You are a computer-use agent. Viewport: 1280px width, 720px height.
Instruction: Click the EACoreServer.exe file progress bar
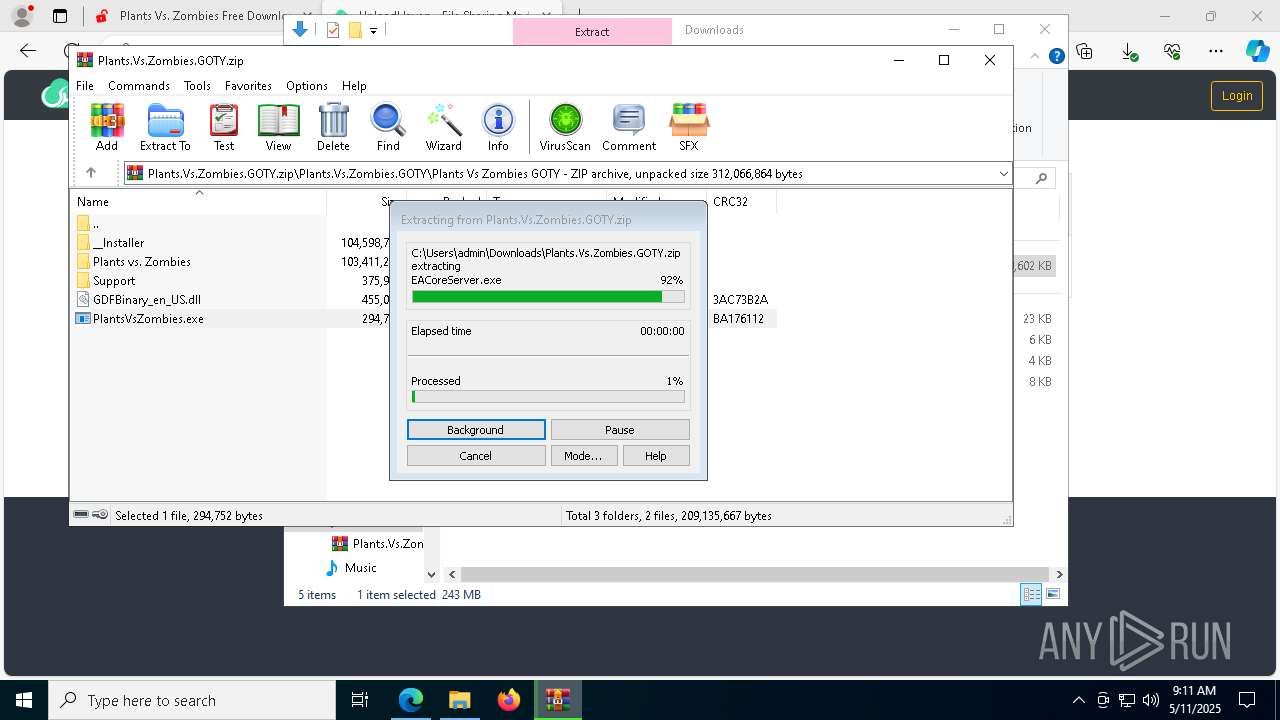coord(548,296)
